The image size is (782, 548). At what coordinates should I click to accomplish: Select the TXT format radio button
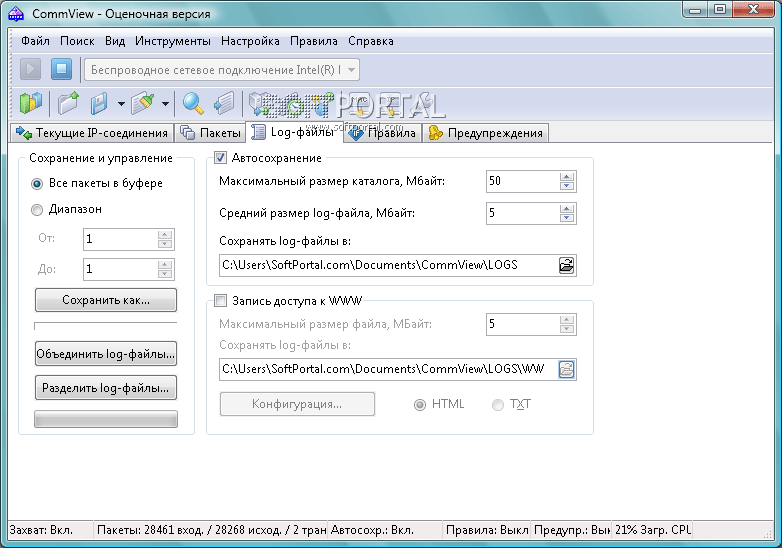click(498, 404)
